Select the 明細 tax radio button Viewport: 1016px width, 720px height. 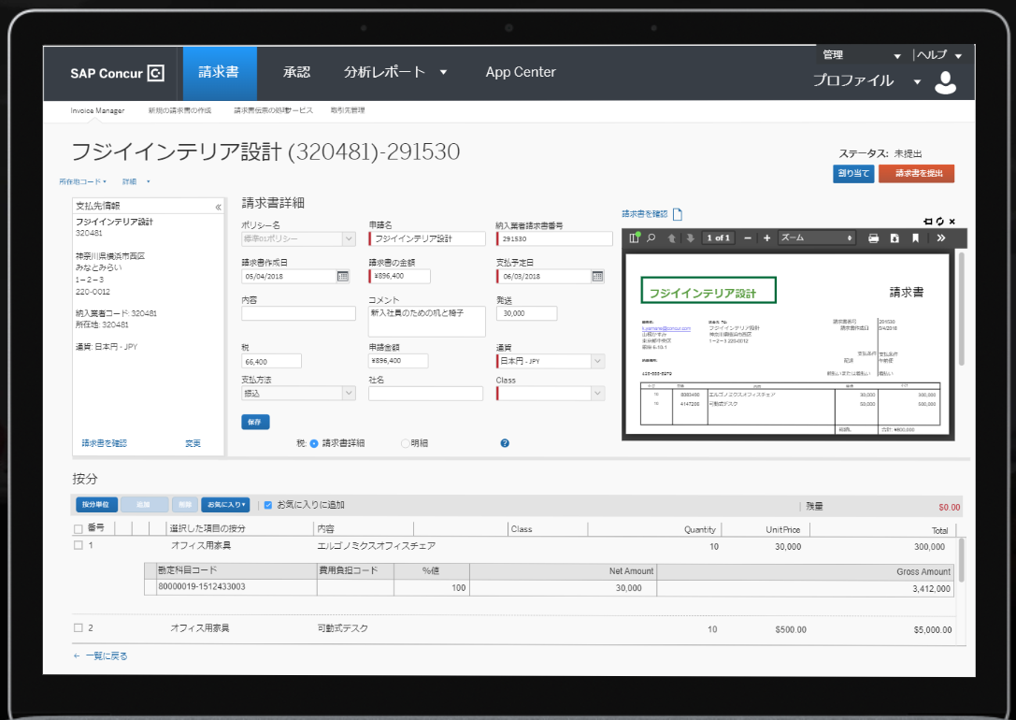coord(405,443)
